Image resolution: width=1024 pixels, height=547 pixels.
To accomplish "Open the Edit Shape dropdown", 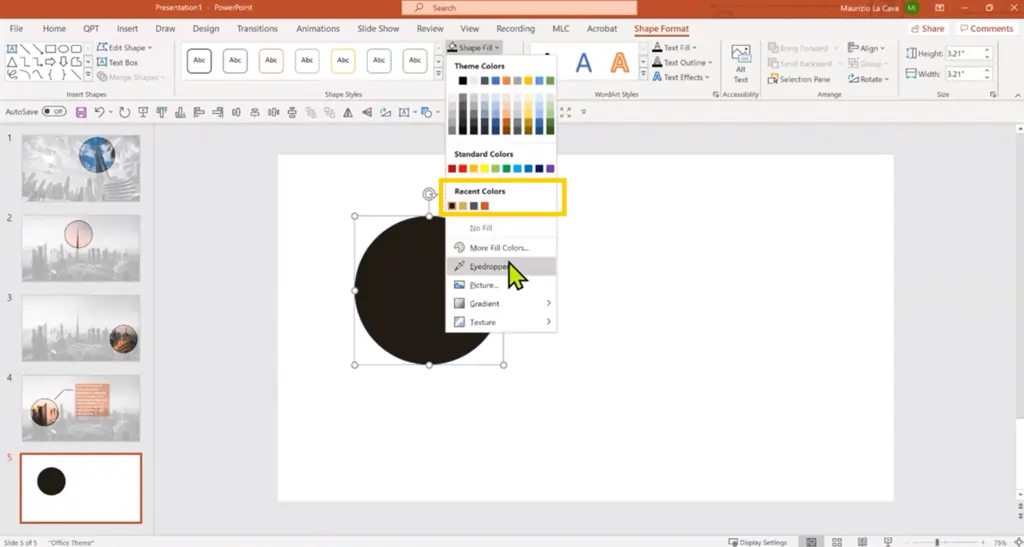I will click(x=124, y=48).
